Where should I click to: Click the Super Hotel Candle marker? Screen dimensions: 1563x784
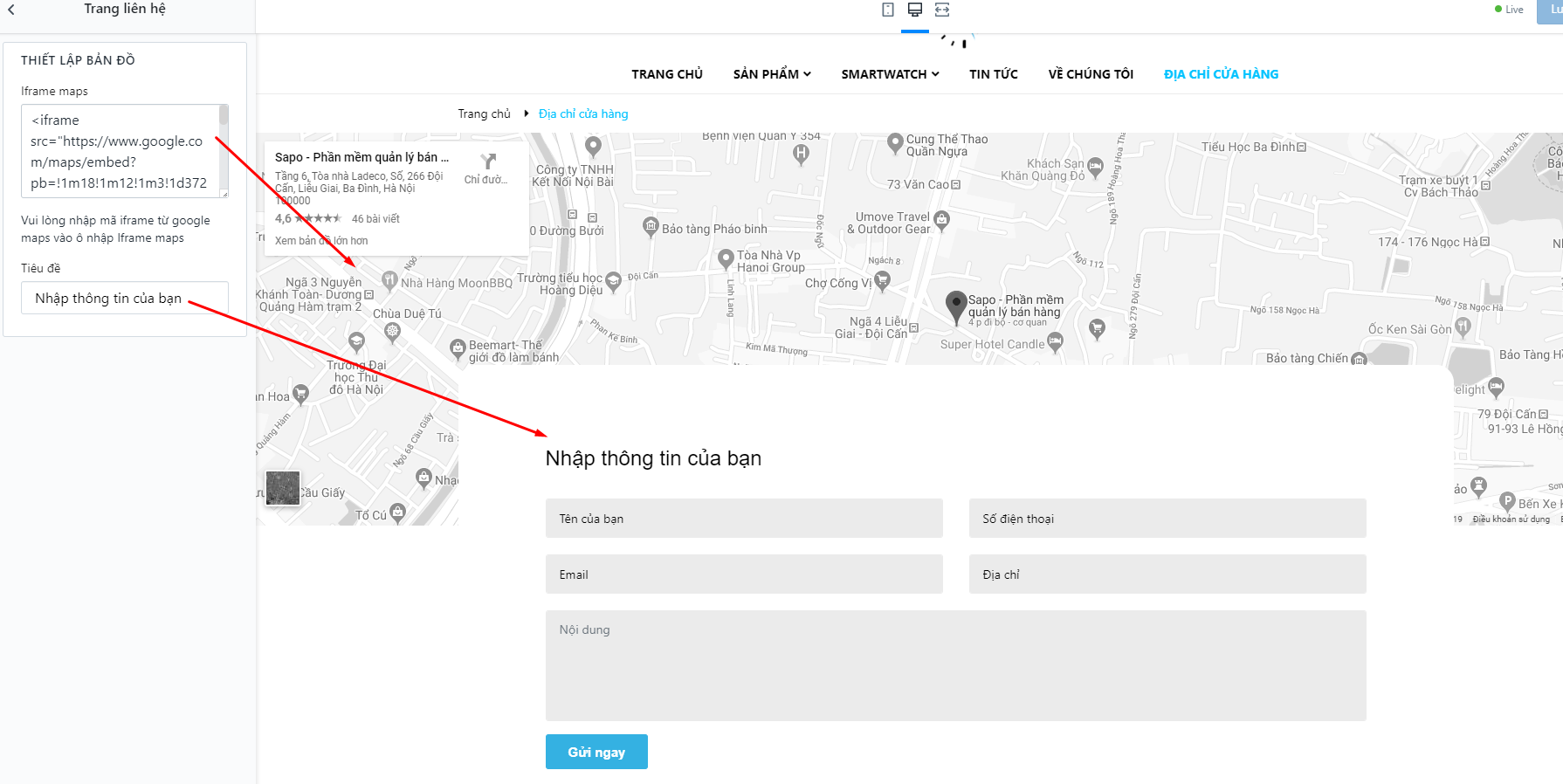(1055, 342)
